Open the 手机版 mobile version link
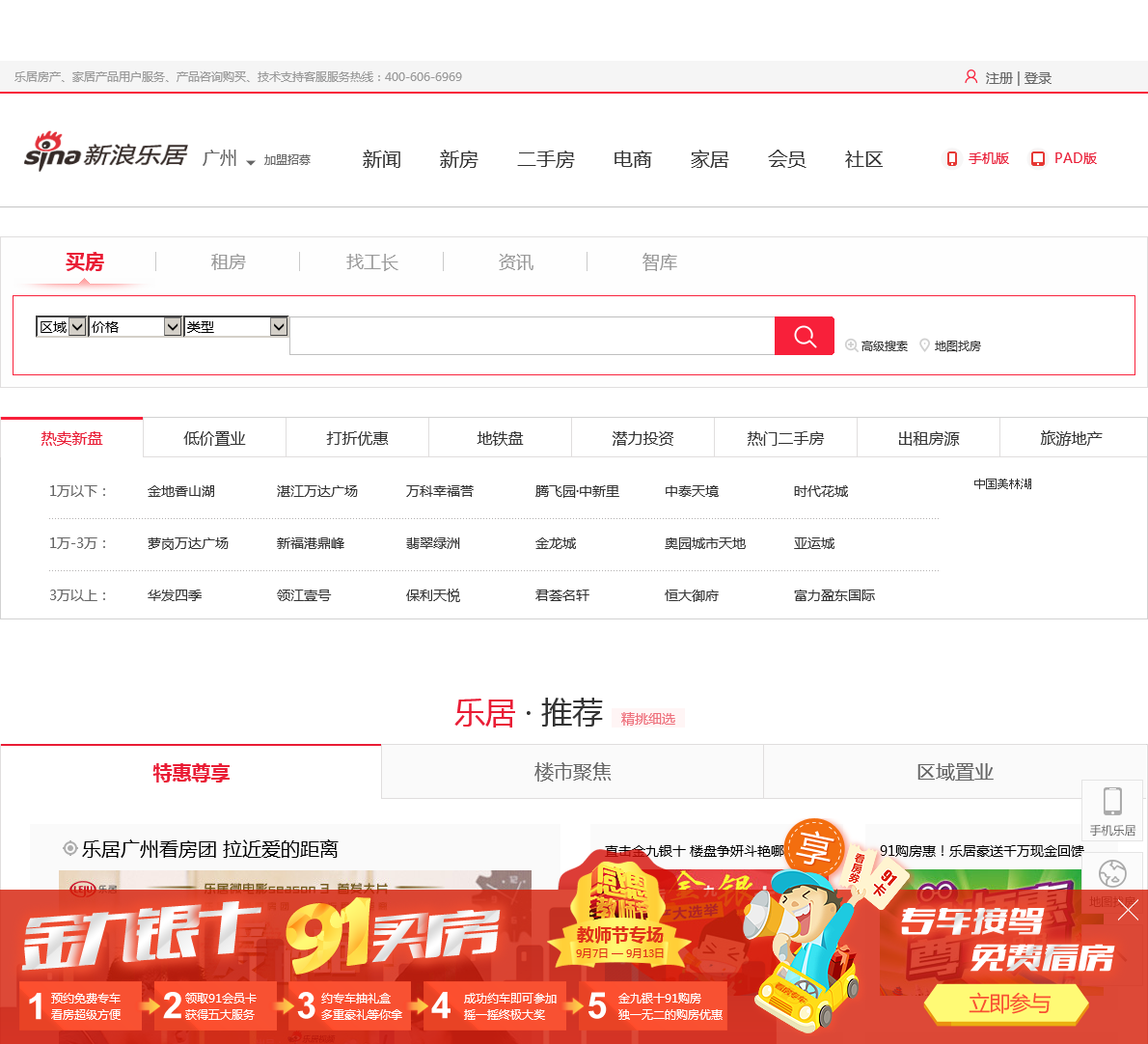The width and height of the screenshot is (1148, 1044). (x=977, y=158)
